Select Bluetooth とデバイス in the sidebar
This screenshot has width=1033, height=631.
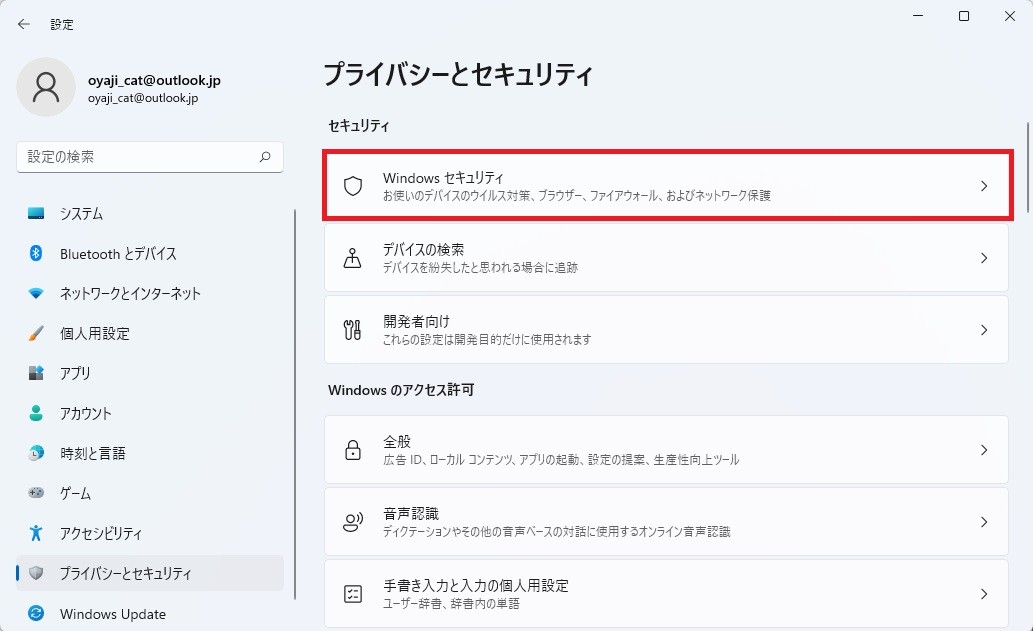pos(150,254)
